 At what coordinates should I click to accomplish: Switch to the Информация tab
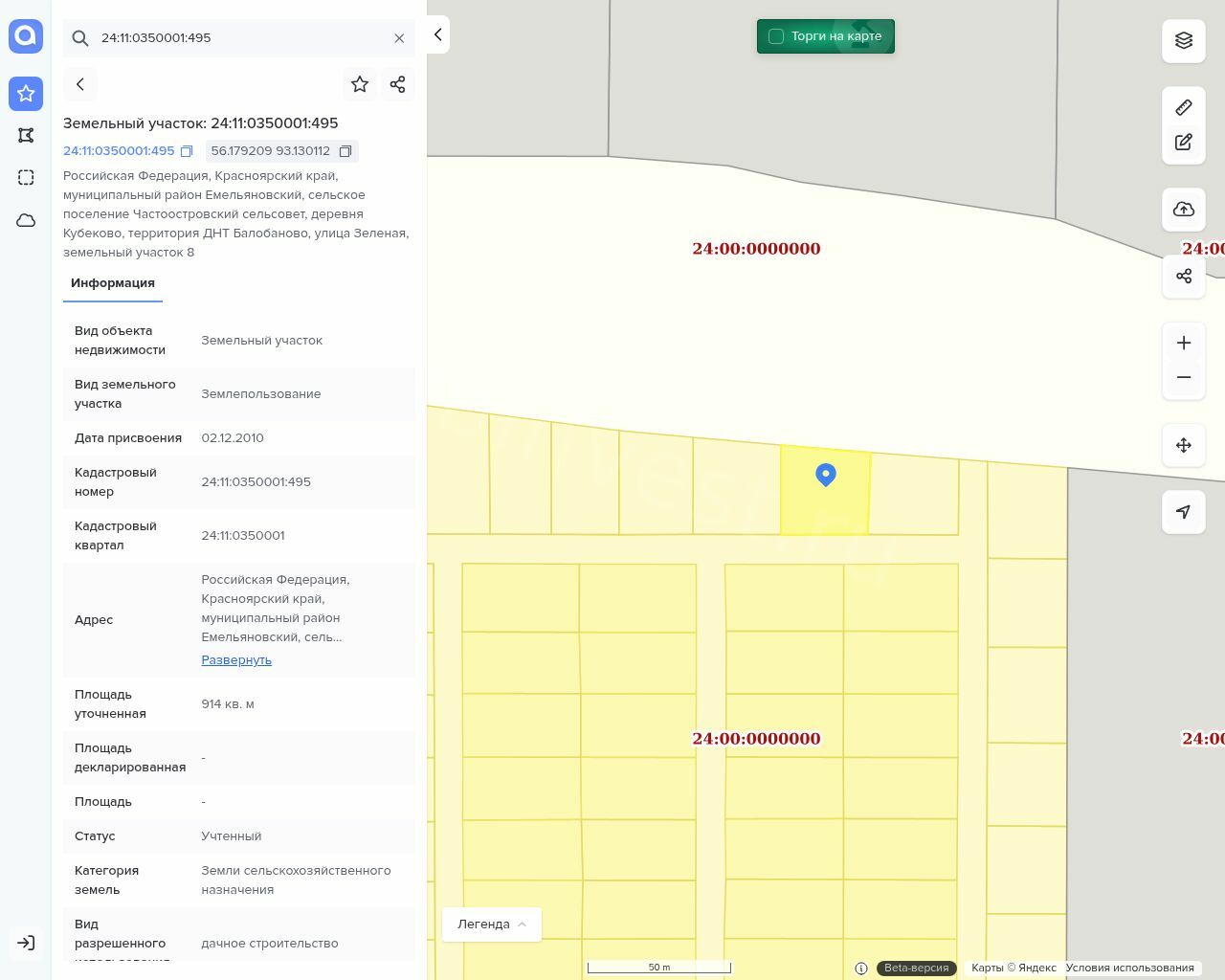point(113,283)
